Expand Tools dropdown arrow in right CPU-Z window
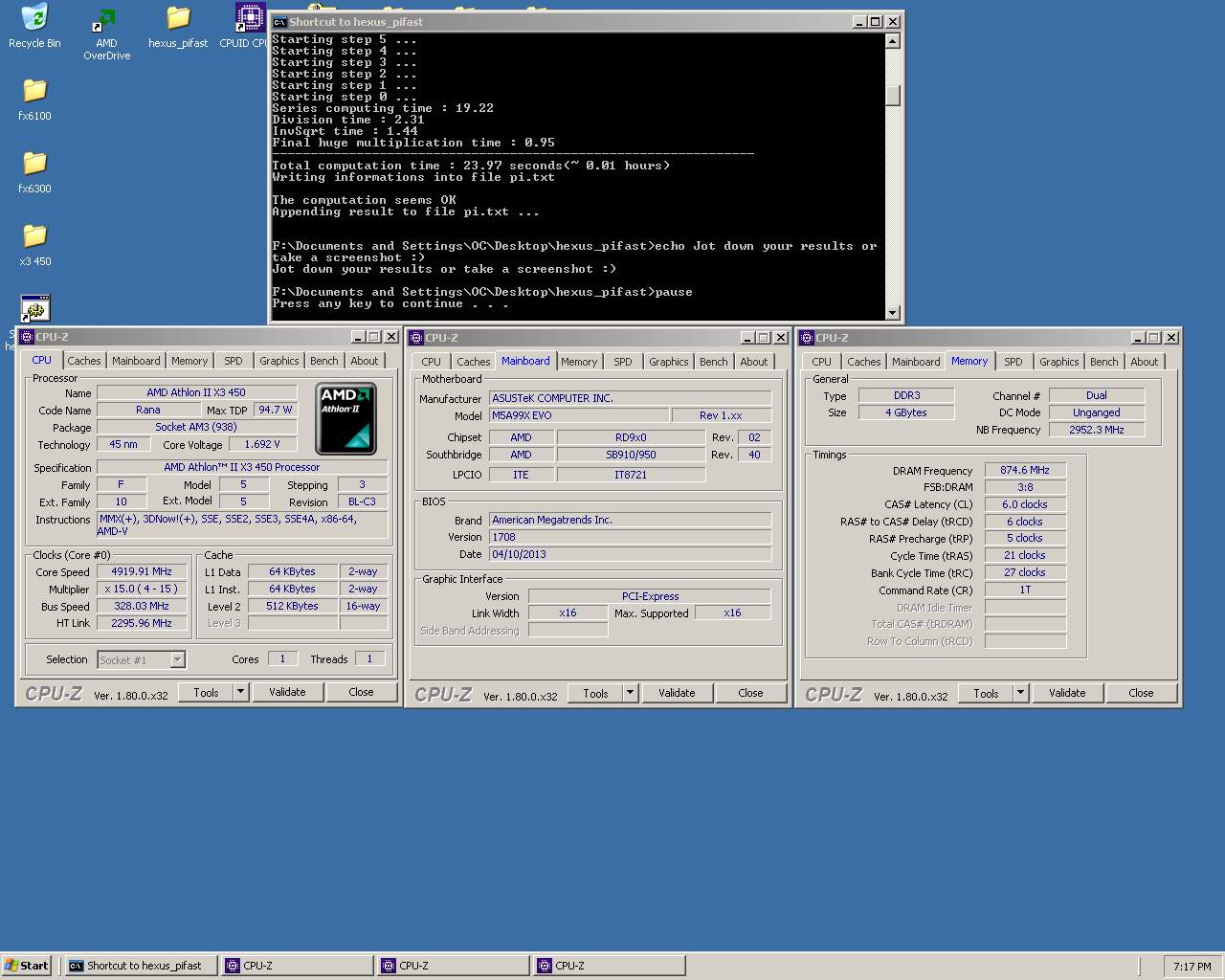Screen dimensions: 1225x980 pos(1021,693)
